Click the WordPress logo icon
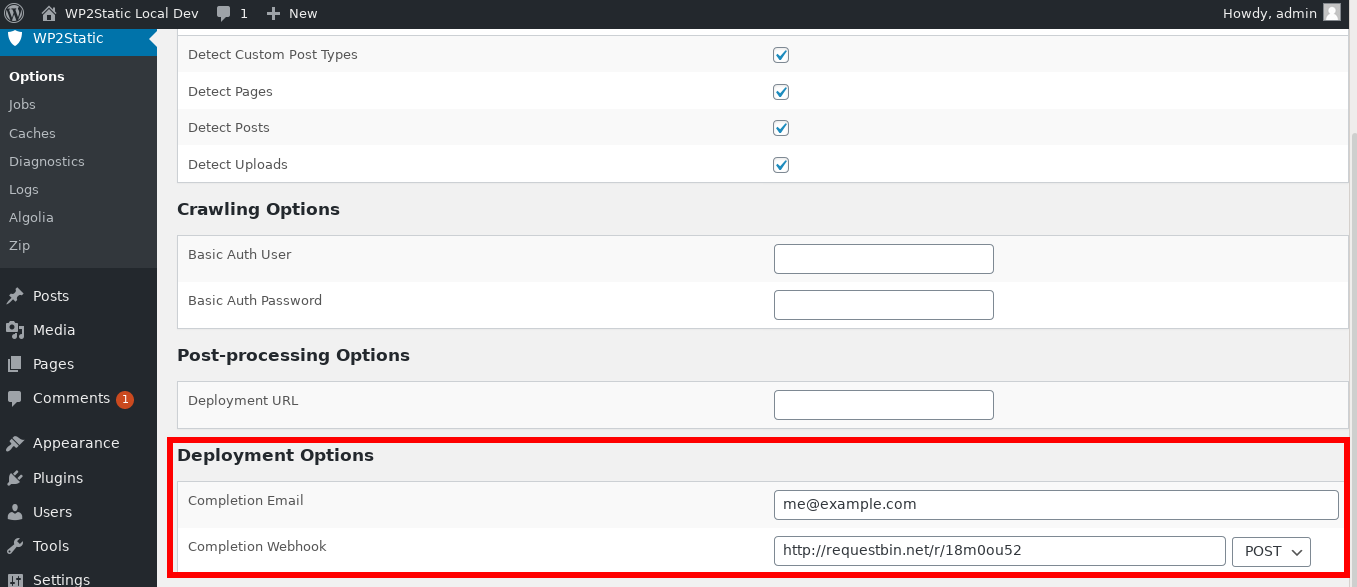 [x=13, y=13]
